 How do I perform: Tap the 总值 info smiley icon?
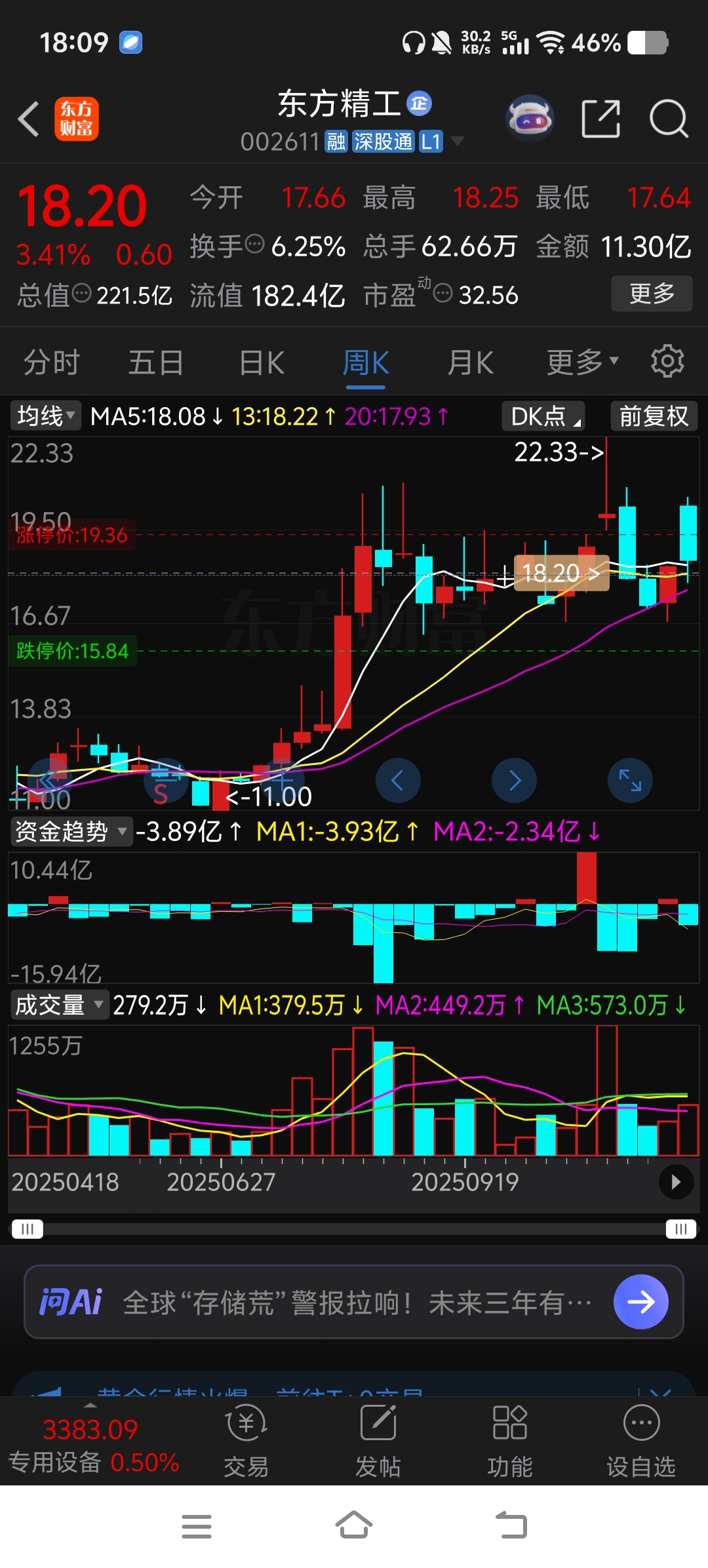(x=82, y=293)
